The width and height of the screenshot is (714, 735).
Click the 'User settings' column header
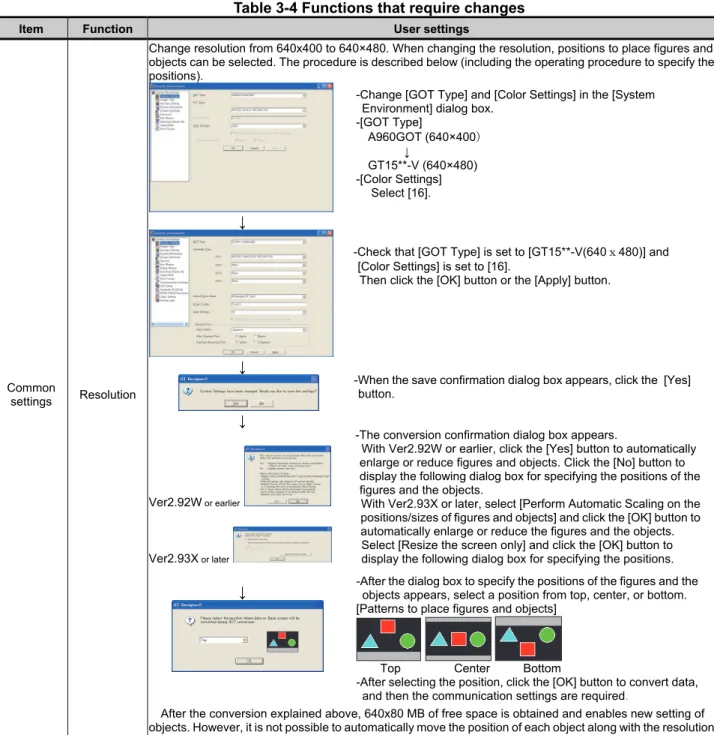(431, 29)
